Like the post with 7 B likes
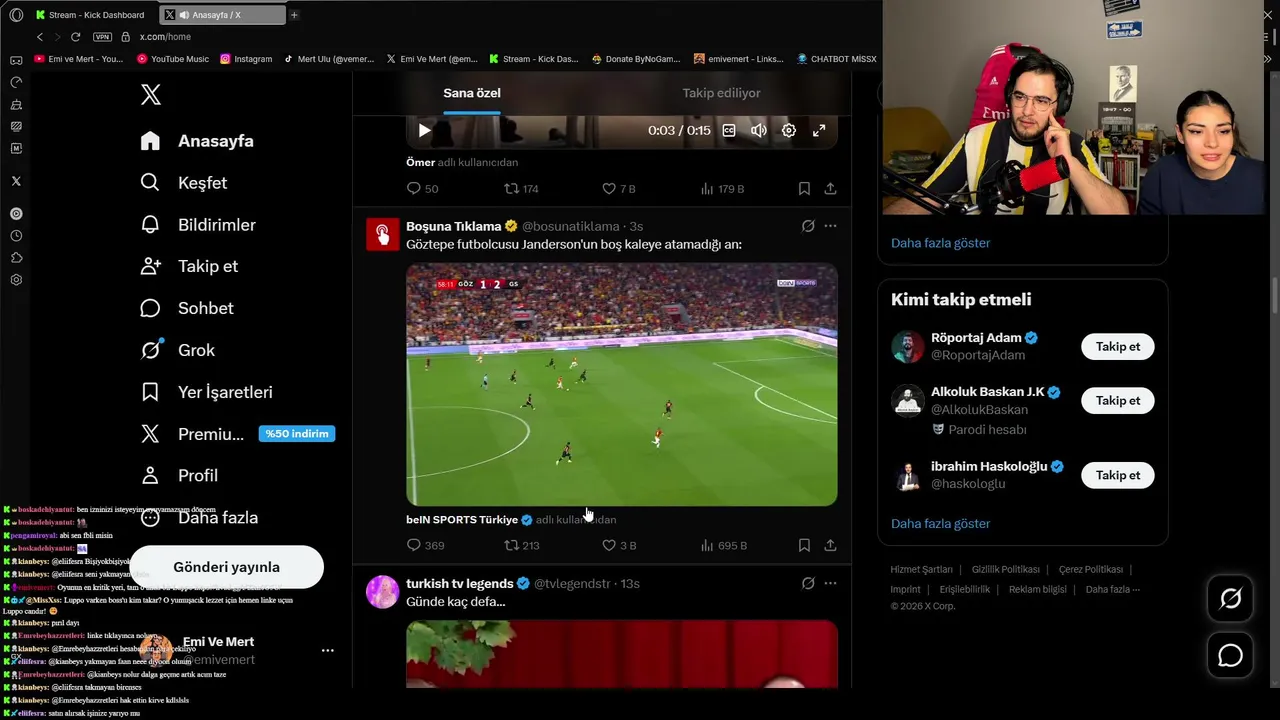The image size is (1280, 720). (x=618, y=188)
